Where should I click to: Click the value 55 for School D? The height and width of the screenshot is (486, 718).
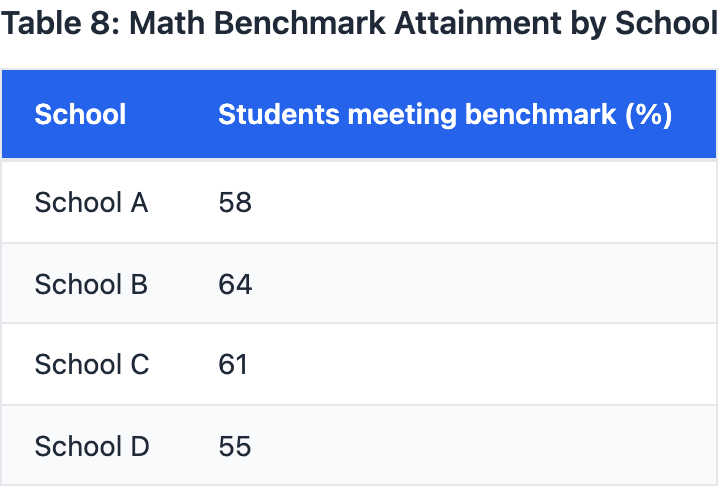(x=235, y=446)
